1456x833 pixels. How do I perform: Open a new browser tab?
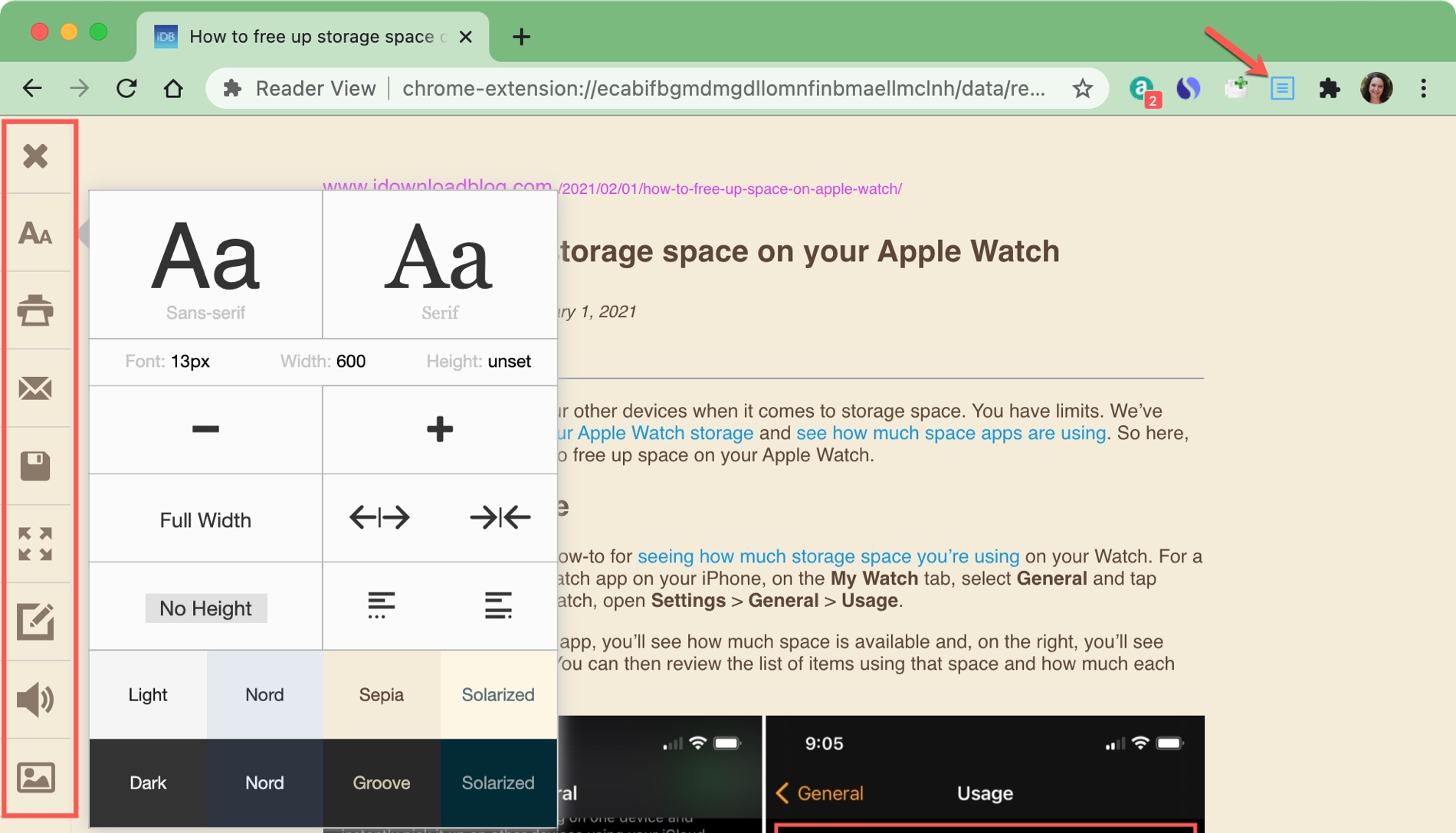(521, 36)
